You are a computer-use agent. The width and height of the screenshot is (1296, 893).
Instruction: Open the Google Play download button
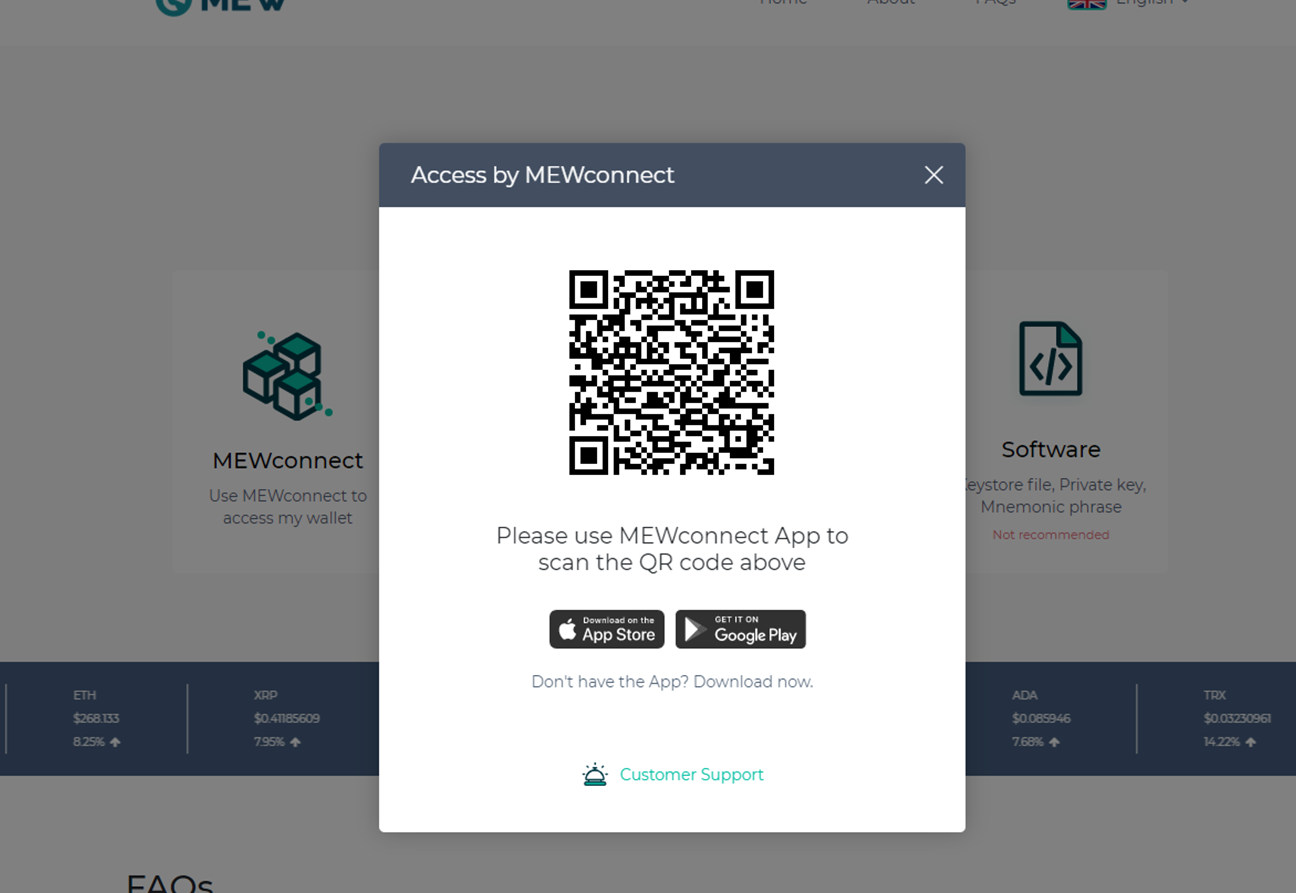click(x=740, y=629)
